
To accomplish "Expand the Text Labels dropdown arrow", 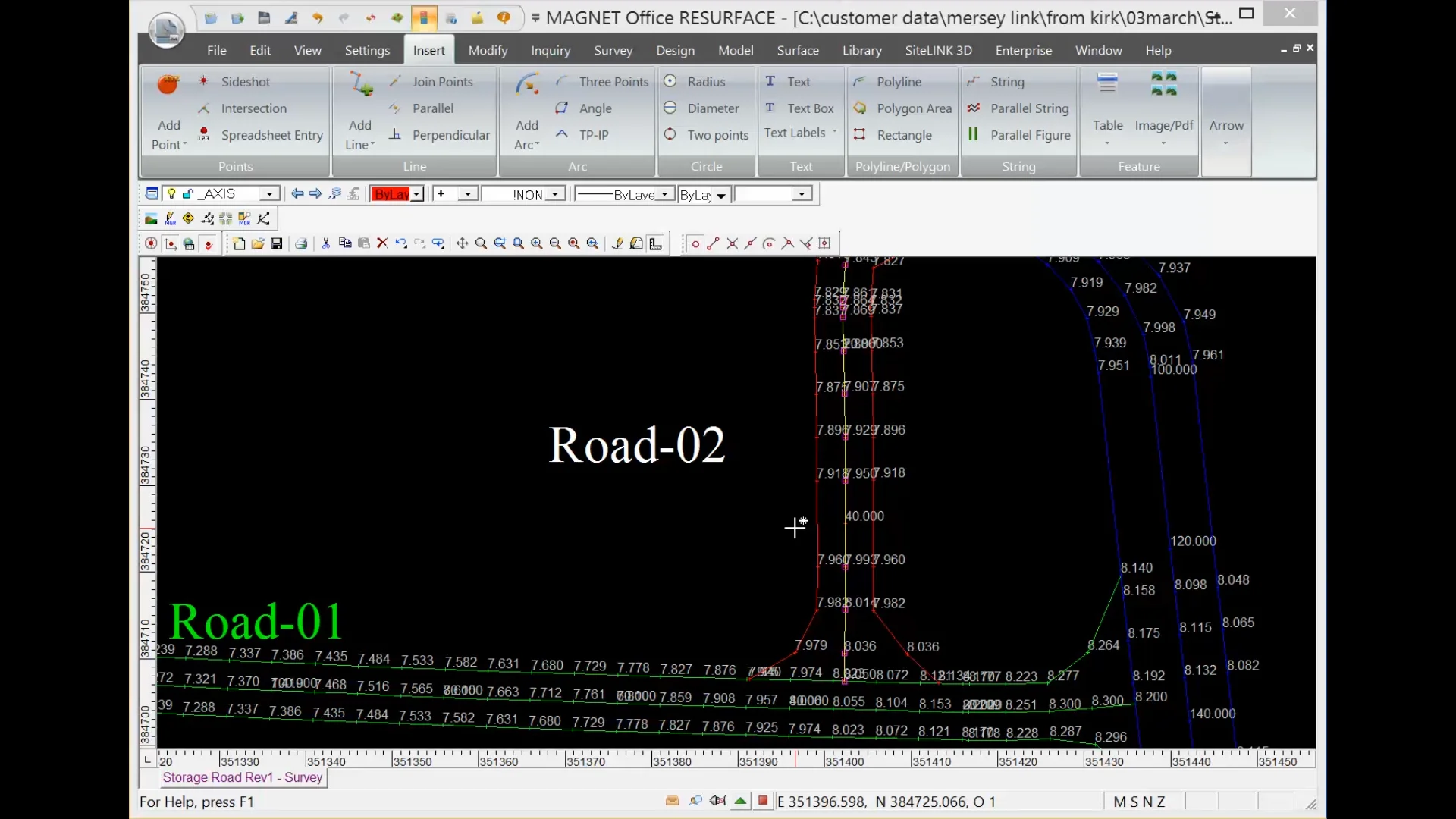I will 834,133.
